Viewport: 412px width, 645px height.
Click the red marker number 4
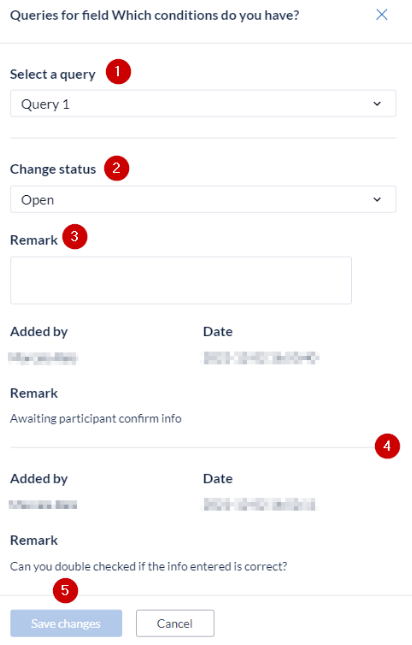(x=387, y=446)
